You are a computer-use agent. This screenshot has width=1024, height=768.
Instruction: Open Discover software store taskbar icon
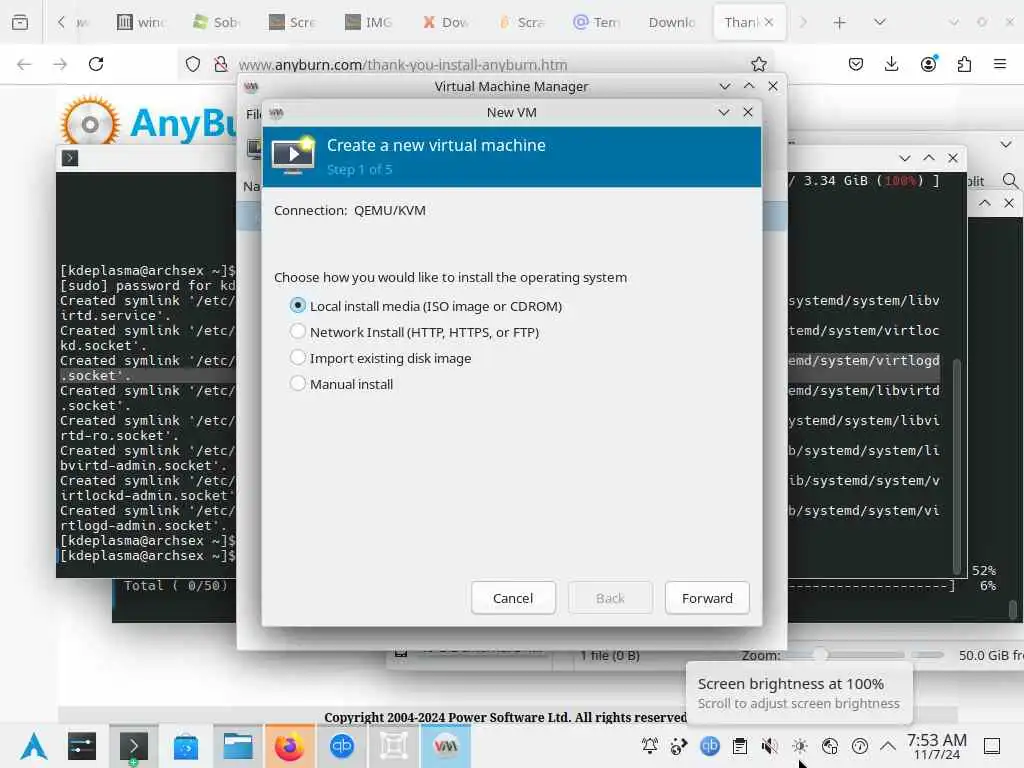click(185, 746)
